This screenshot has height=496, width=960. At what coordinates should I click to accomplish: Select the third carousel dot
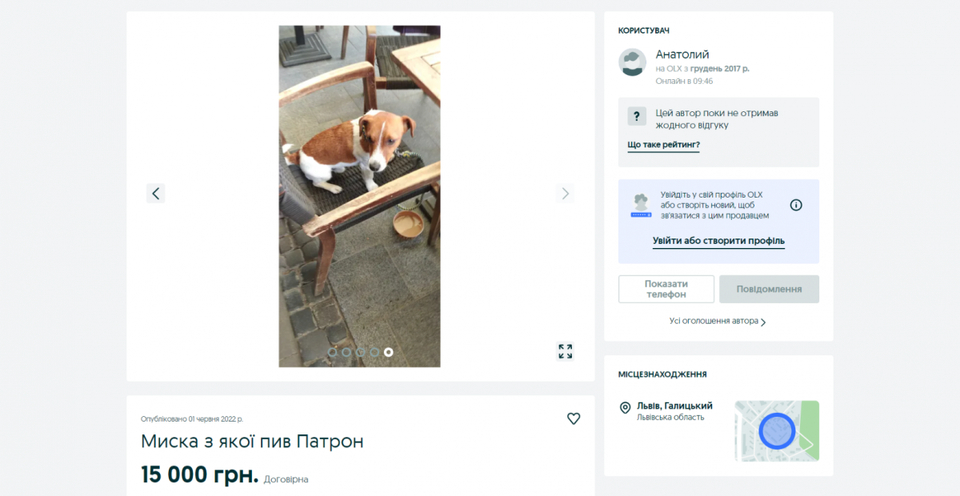(x=361, y=352)
